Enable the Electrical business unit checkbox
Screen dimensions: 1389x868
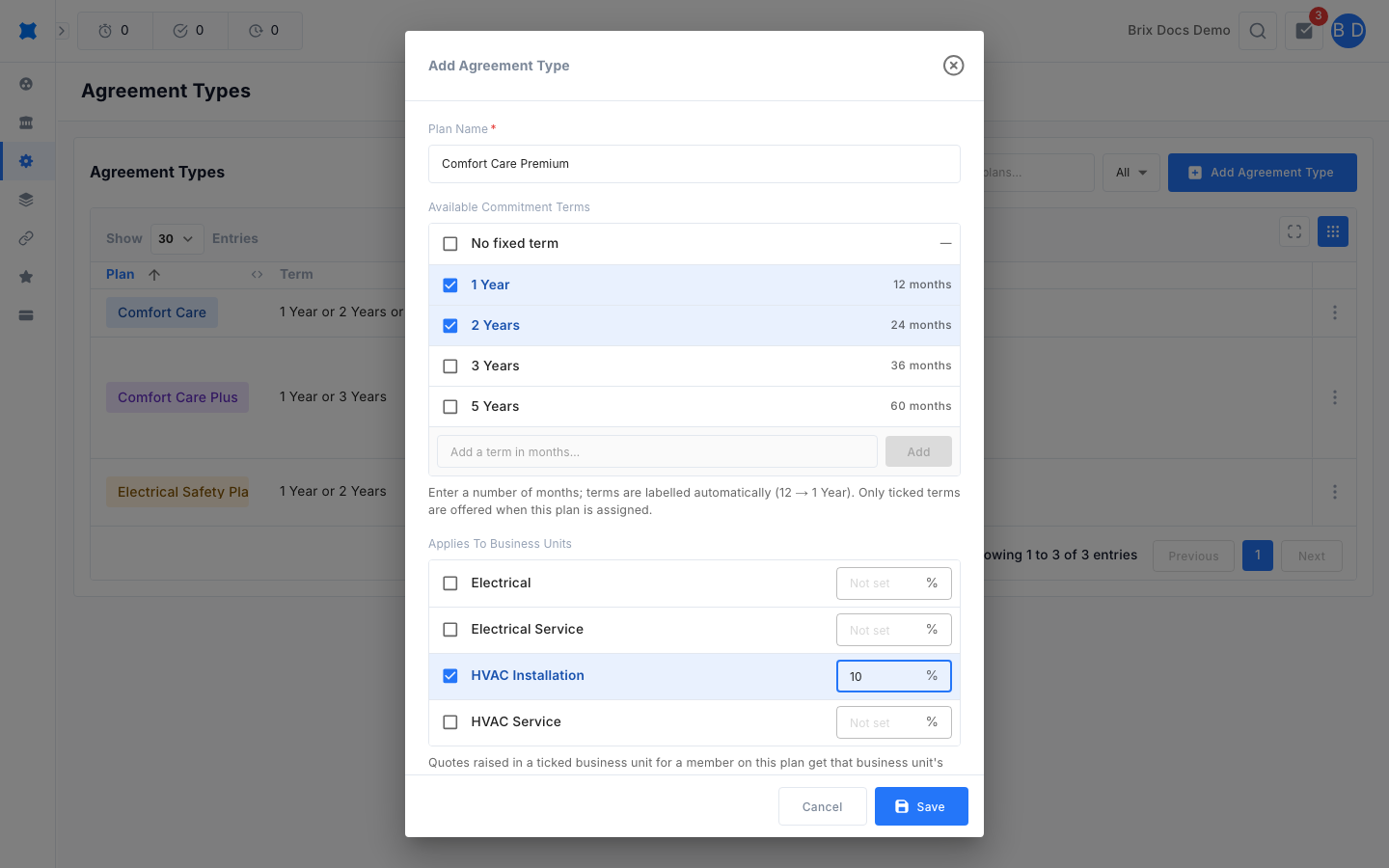click(450, 583)
